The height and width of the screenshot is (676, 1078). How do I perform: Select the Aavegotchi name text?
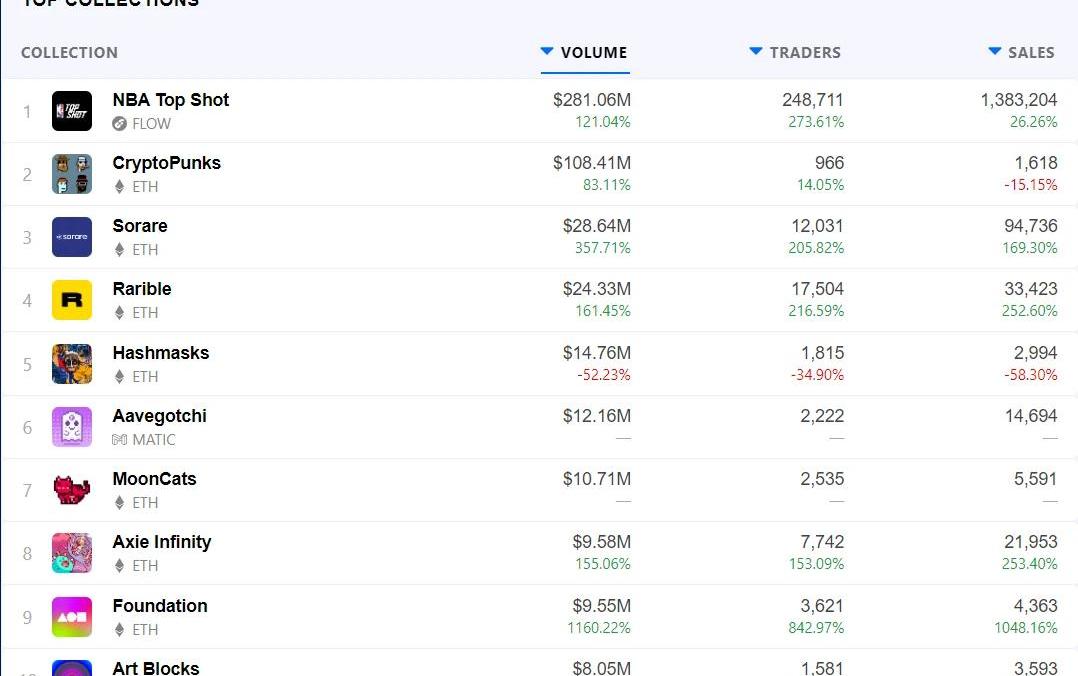coord(159,416)
